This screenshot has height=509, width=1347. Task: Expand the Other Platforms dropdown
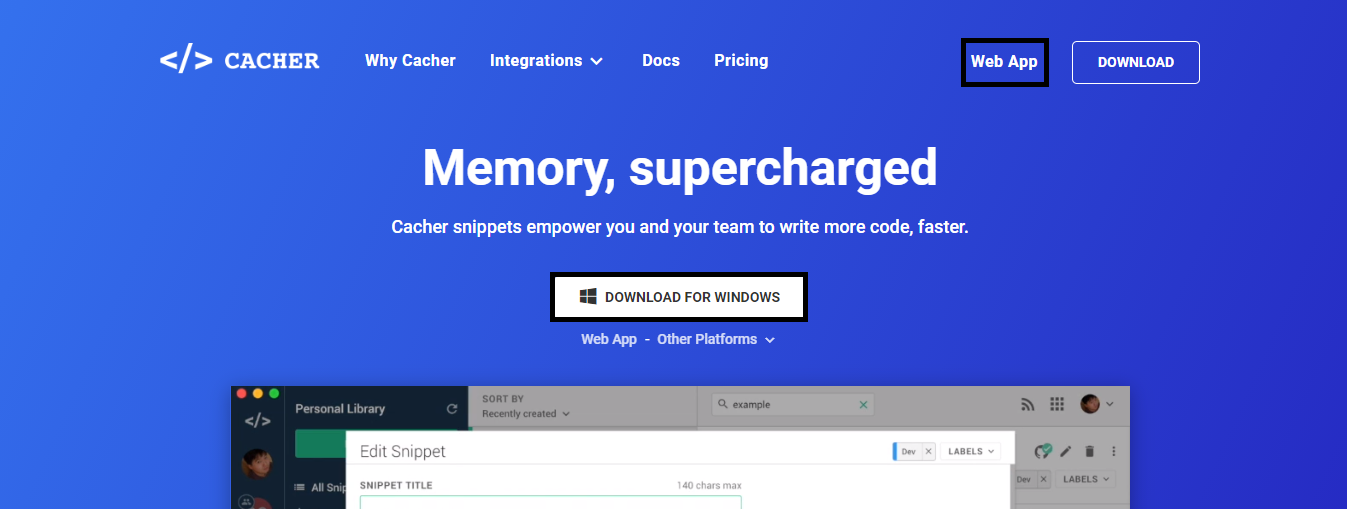pyautogui.click(x=716, y=339)
